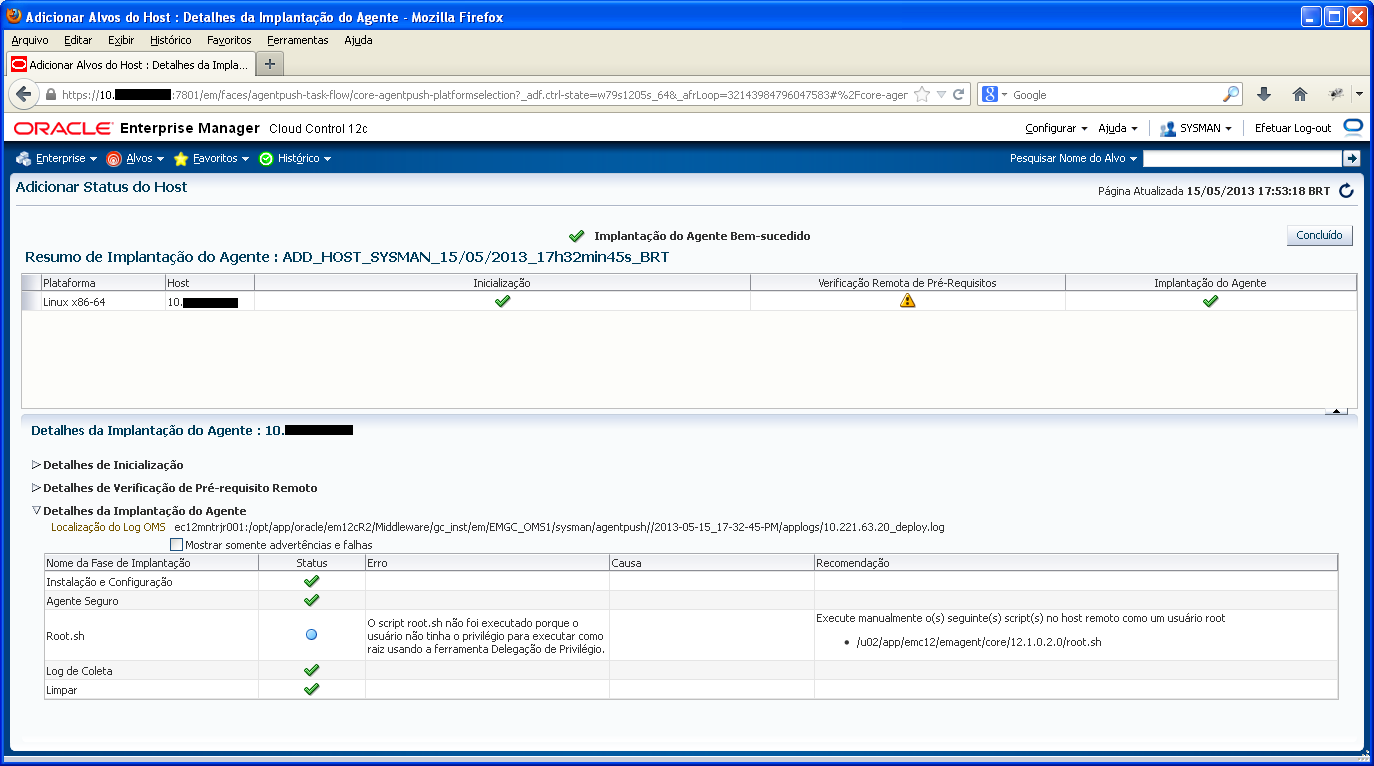Click the search magnifier in Google box
The width and height of the screenshot is (1374, 766).
1231,94
